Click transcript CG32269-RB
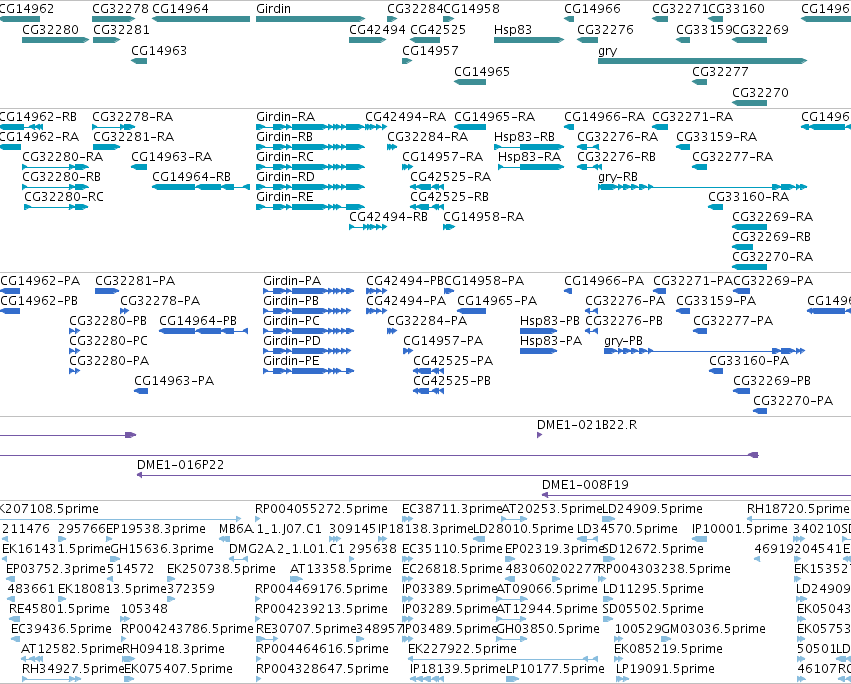The image size is (851, 684). click(x=742, y=247)
